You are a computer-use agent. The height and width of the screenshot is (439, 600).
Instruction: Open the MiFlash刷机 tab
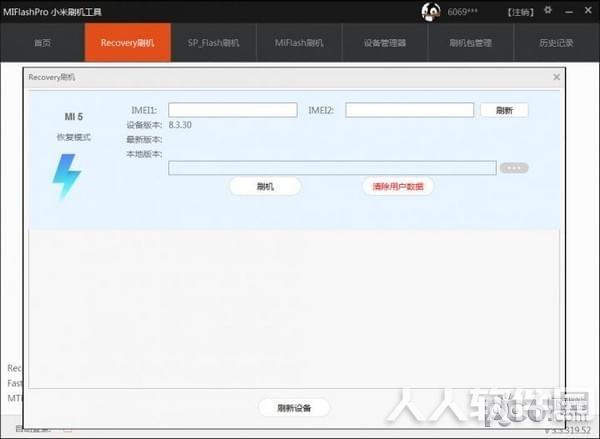(x=299, y=42)
